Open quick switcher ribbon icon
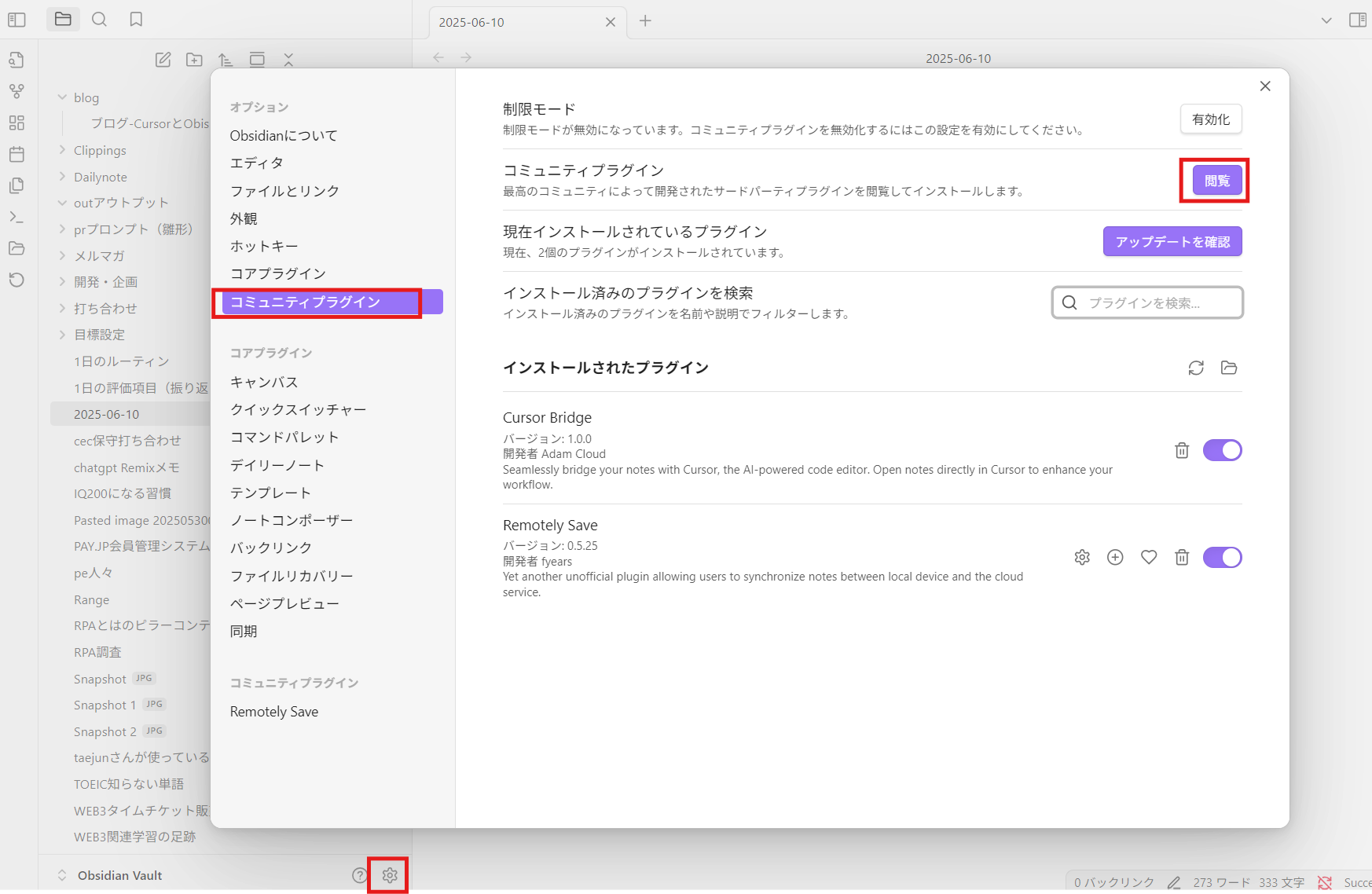This screenshot has height=894, width=1372. pos(17,60)
